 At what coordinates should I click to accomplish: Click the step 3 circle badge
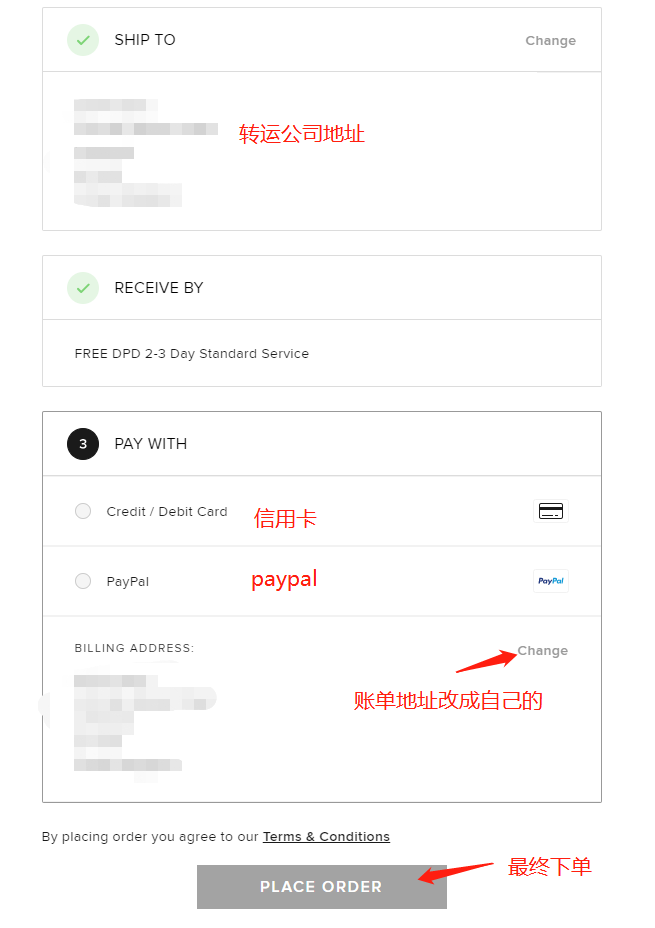coord(83,444)
